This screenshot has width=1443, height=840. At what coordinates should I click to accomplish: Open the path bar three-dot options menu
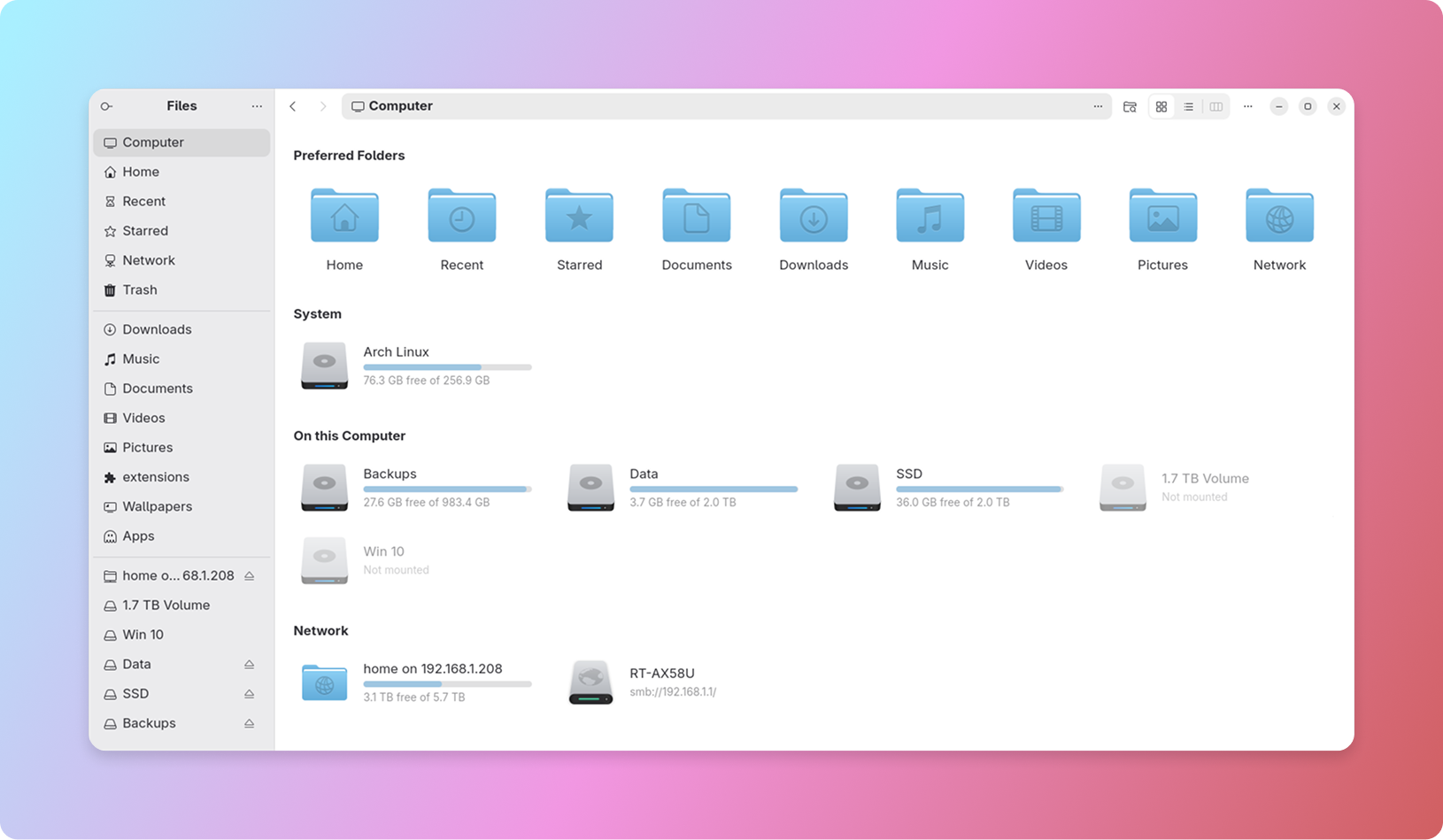pyautogui.click(x=1098, y=106)
